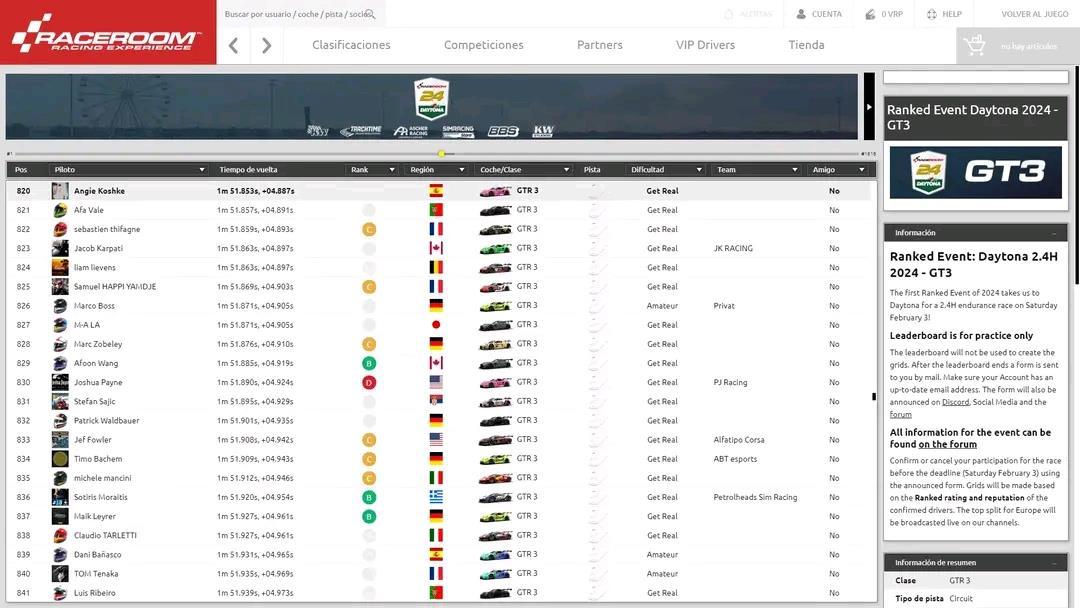Open the Clasificaciones menu
The height and width of the screenshot is (608, 1080).
coord(351,45)
